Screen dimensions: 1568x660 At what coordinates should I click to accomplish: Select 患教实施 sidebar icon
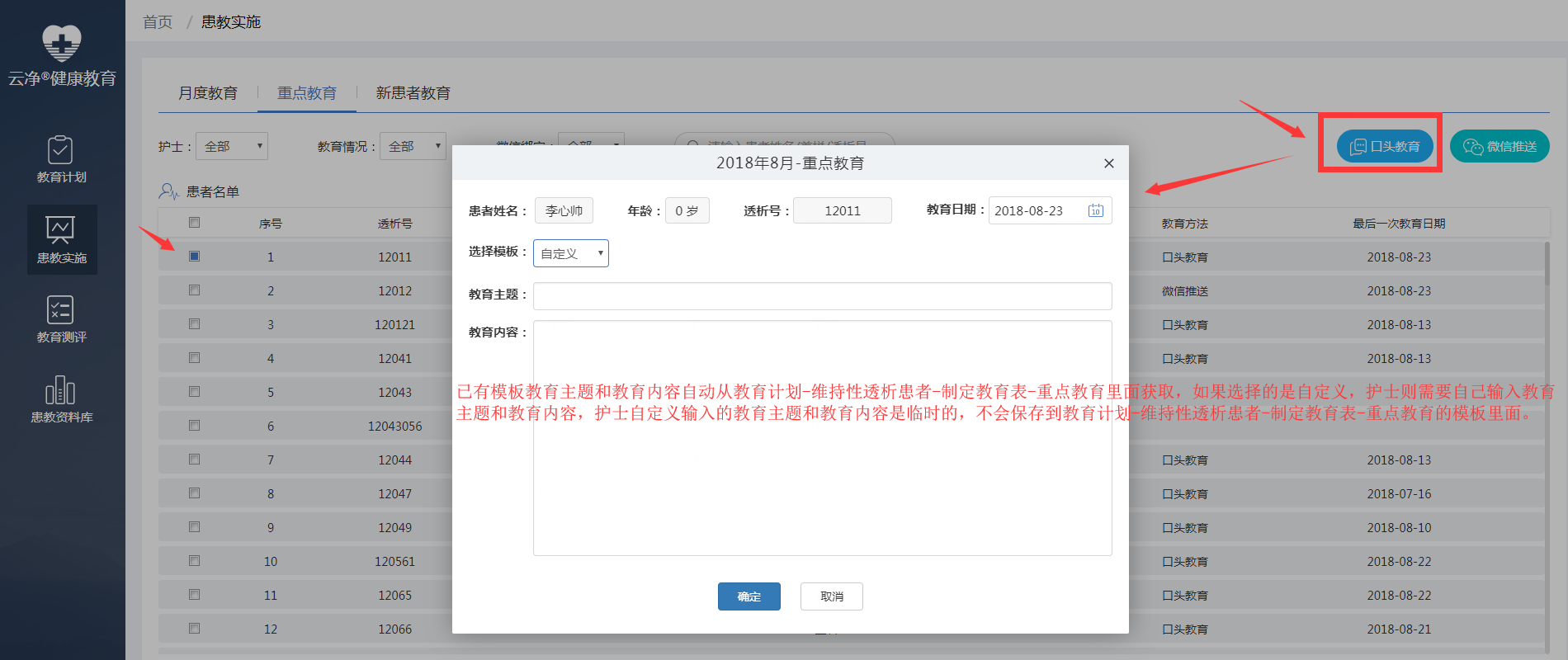click(61, 239)
